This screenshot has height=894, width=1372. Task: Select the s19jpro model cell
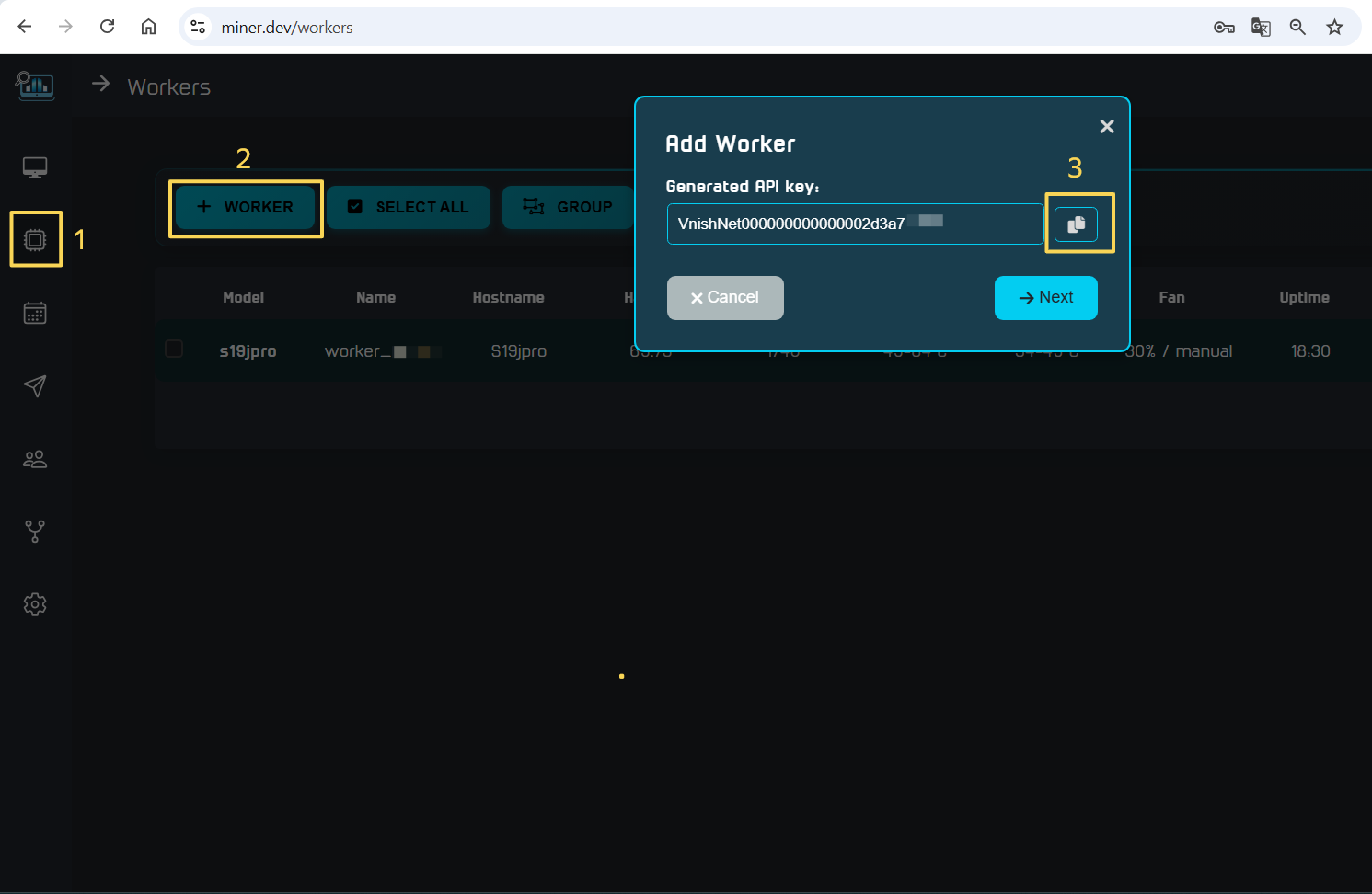(248, 351)
